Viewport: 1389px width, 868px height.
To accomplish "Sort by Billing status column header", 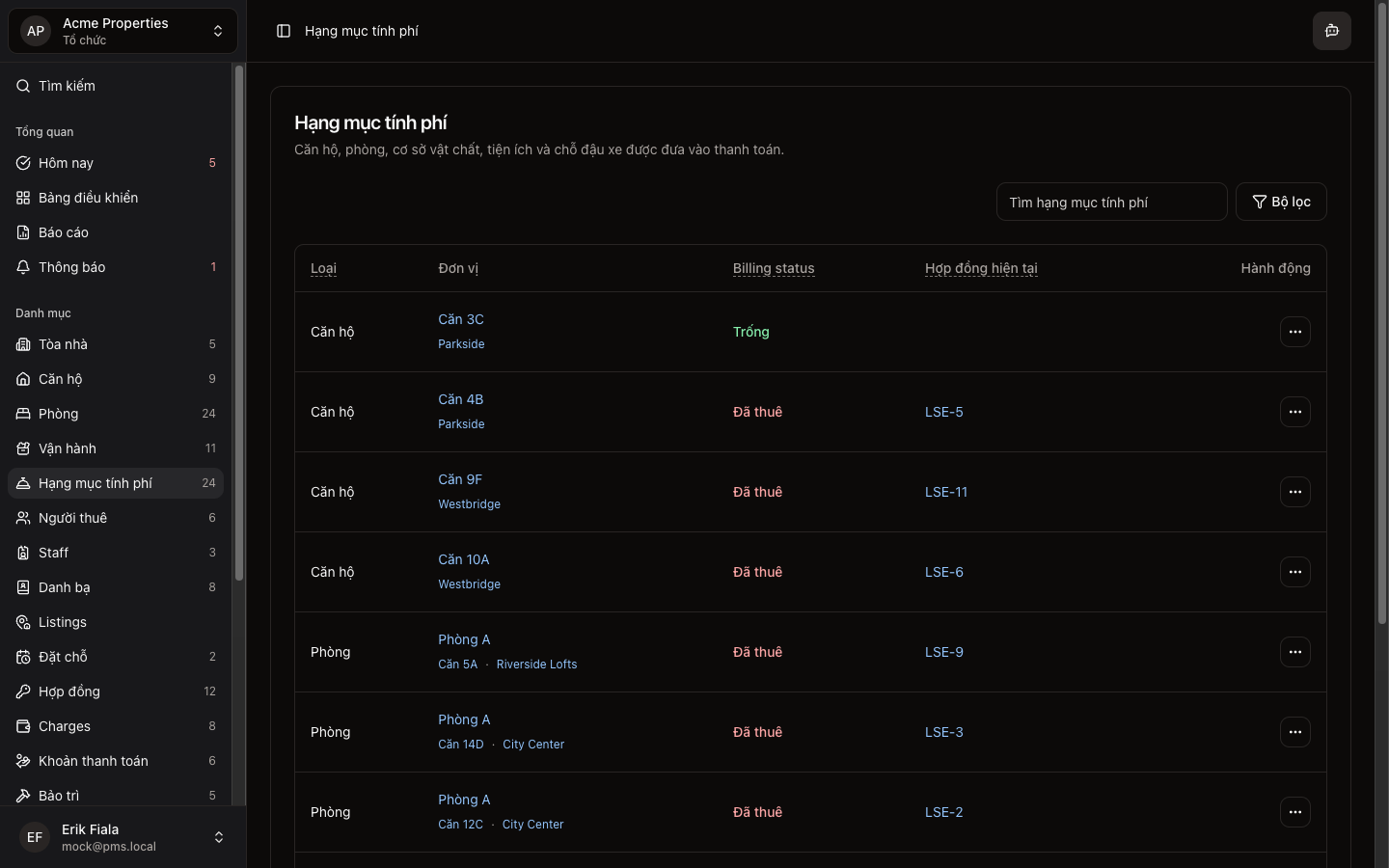I will point(773,268).
